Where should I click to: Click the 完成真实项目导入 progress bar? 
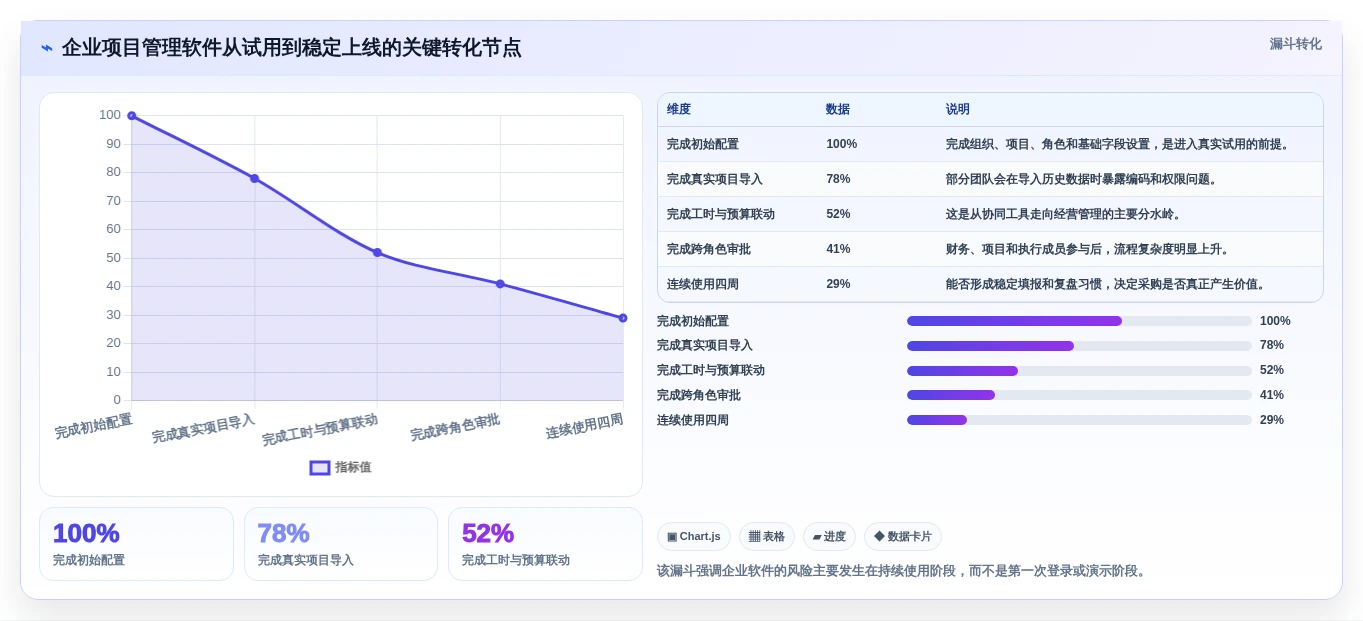coord(1079,346)
